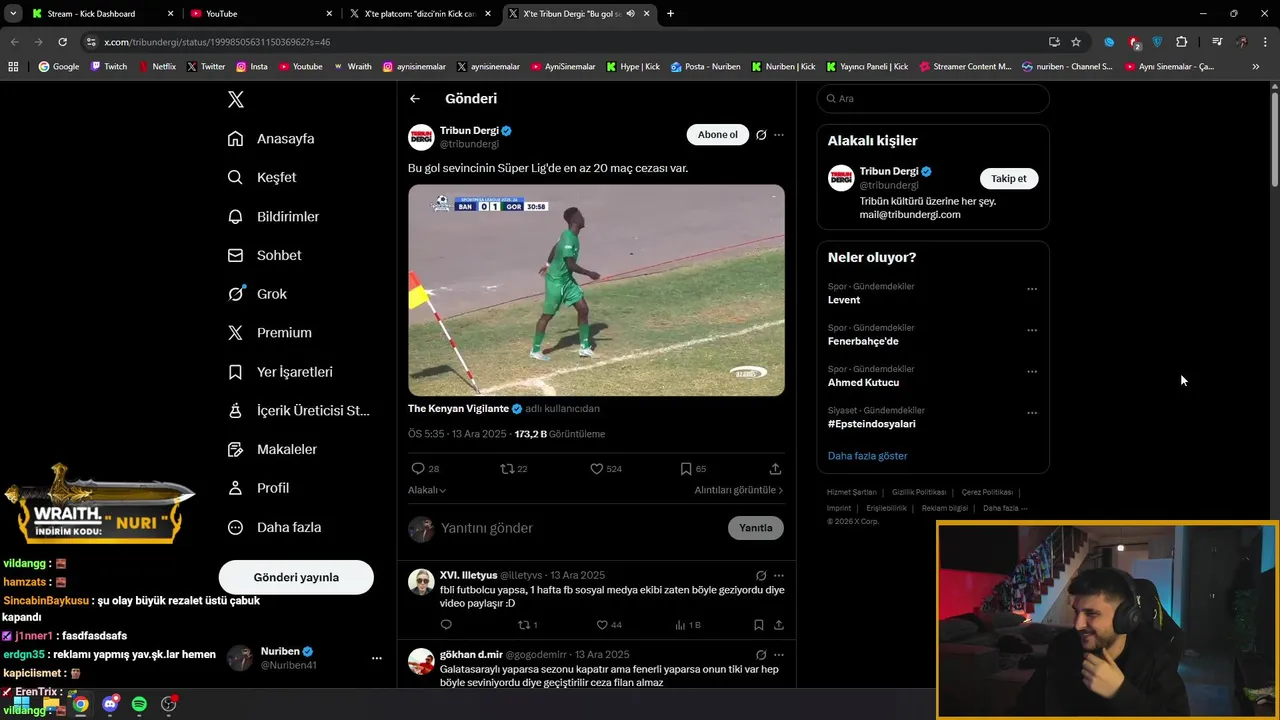Click Daha fazla göster link

tap(868, 456)
